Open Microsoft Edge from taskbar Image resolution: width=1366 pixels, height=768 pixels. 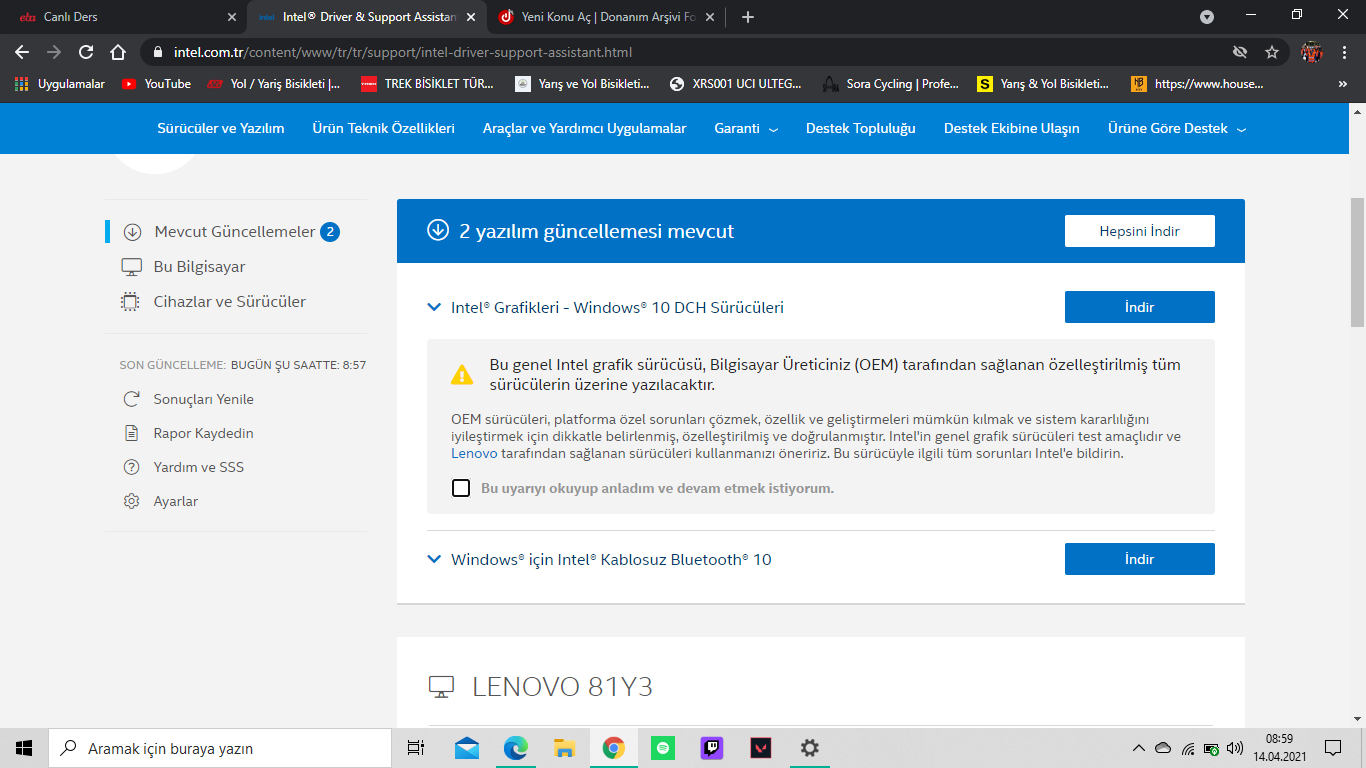pos(515,748)
